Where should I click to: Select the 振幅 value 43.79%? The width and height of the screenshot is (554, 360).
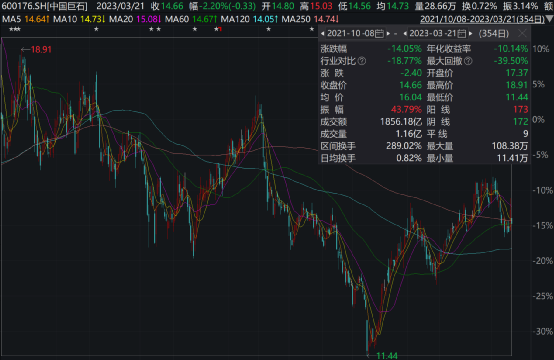pos(406,110)
